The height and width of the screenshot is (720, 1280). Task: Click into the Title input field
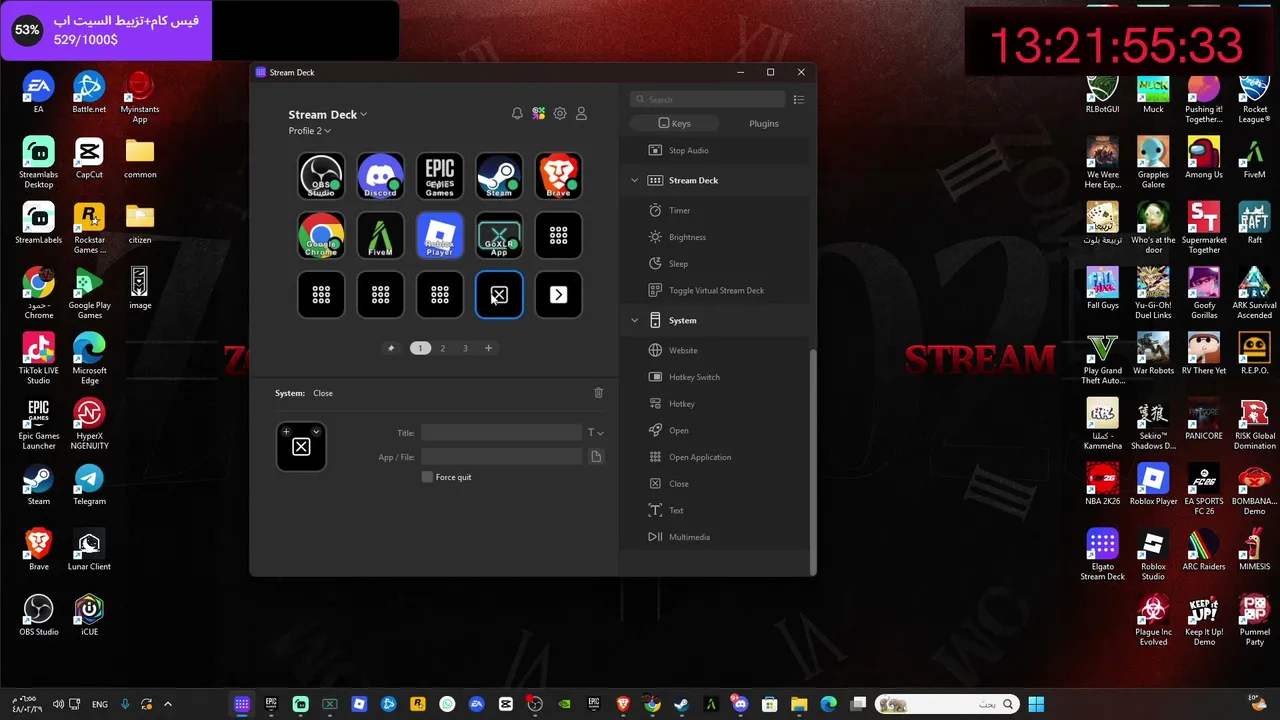[501, 433]
